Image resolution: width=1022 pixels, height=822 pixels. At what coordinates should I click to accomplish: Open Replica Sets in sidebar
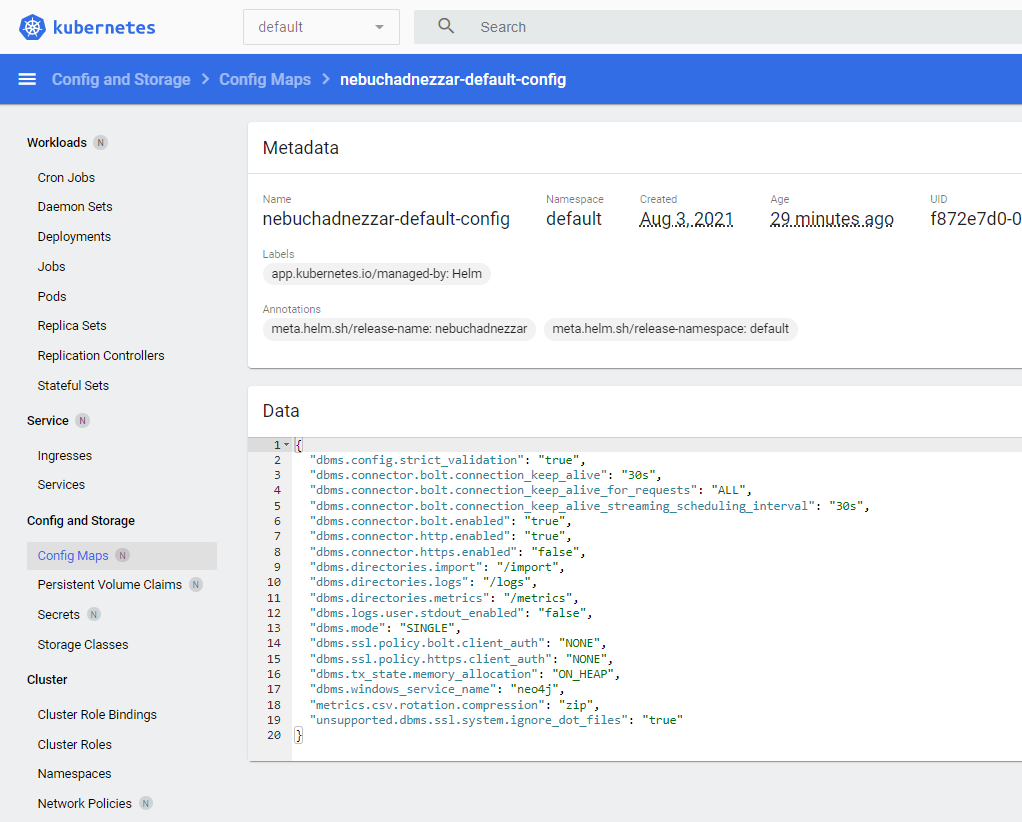[72, 326]
